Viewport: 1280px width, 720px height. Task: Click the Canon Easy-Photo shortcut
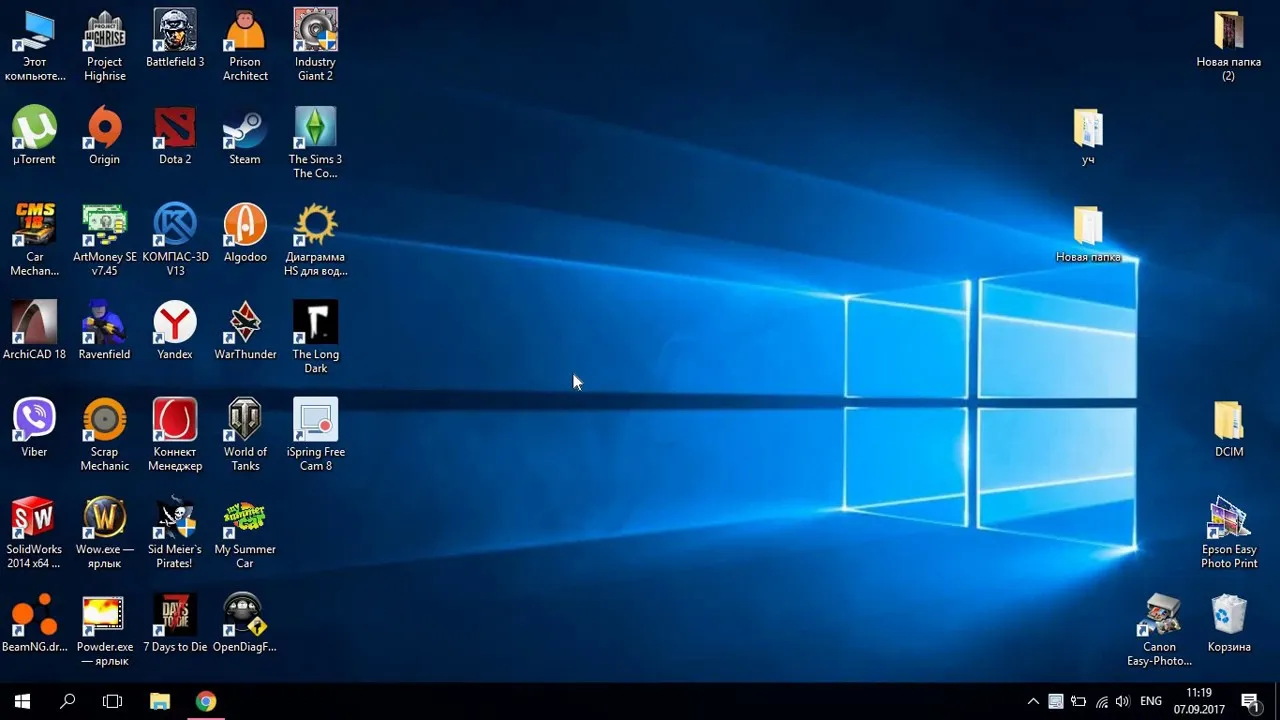pos(1159,631)
